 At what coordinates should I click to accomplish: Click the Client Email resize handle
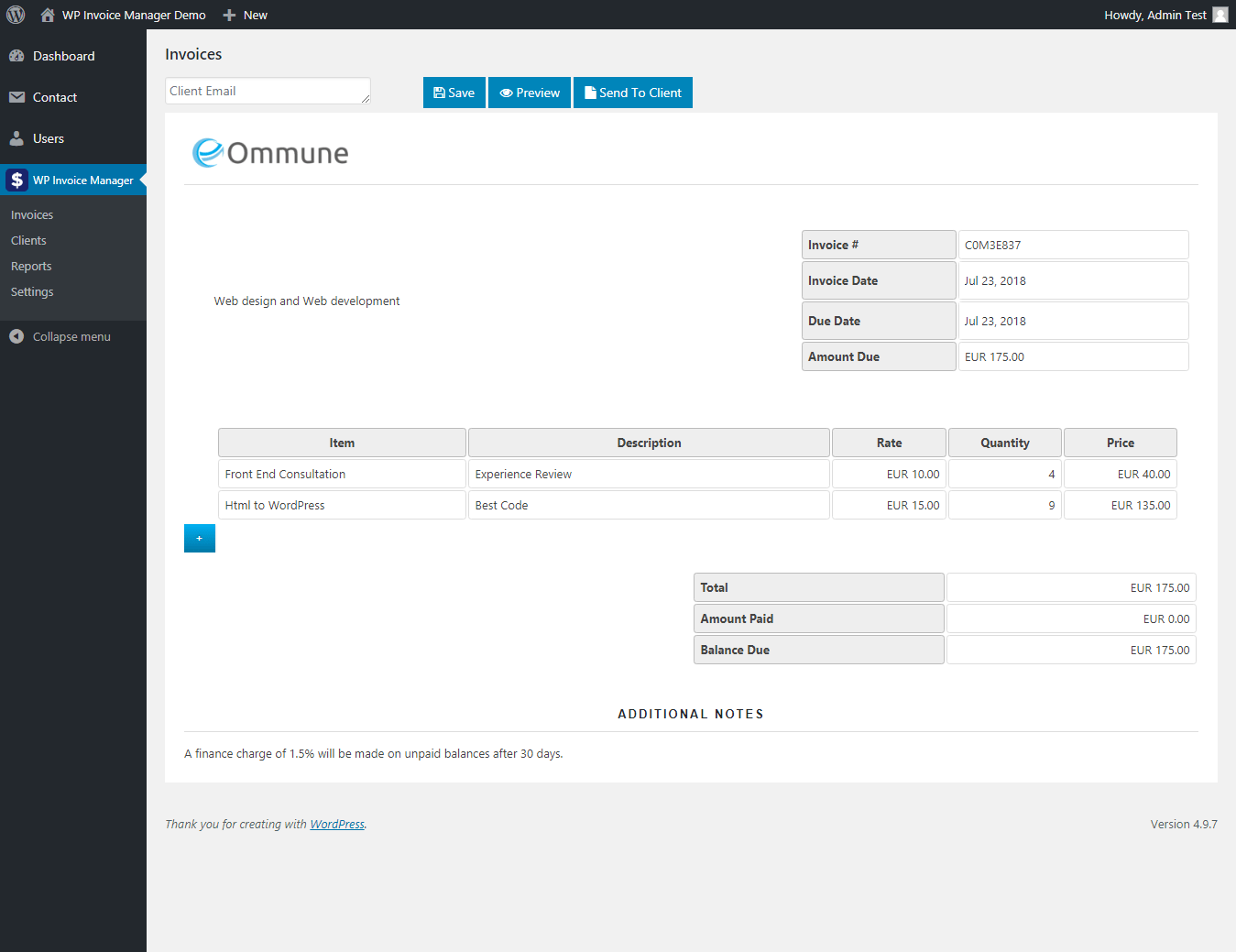(365, 98)
